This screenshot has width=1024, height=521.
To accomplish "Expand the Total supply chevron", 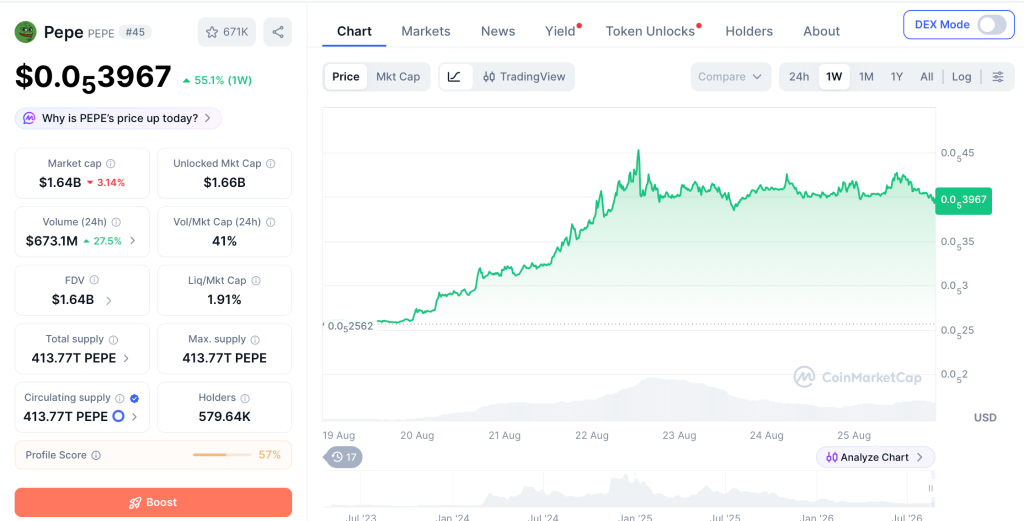I will tap(126, 358).
